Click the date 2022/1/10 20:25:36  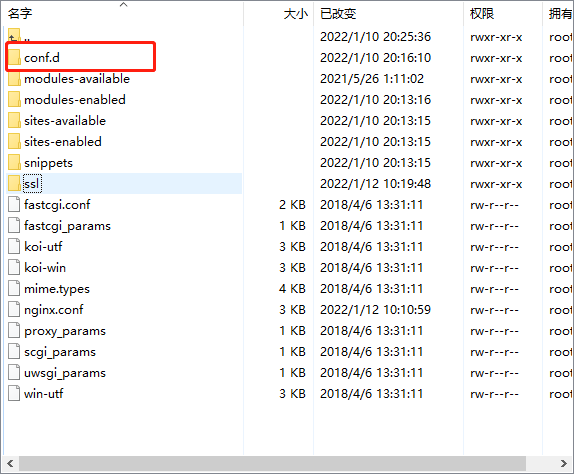(376, 37)
